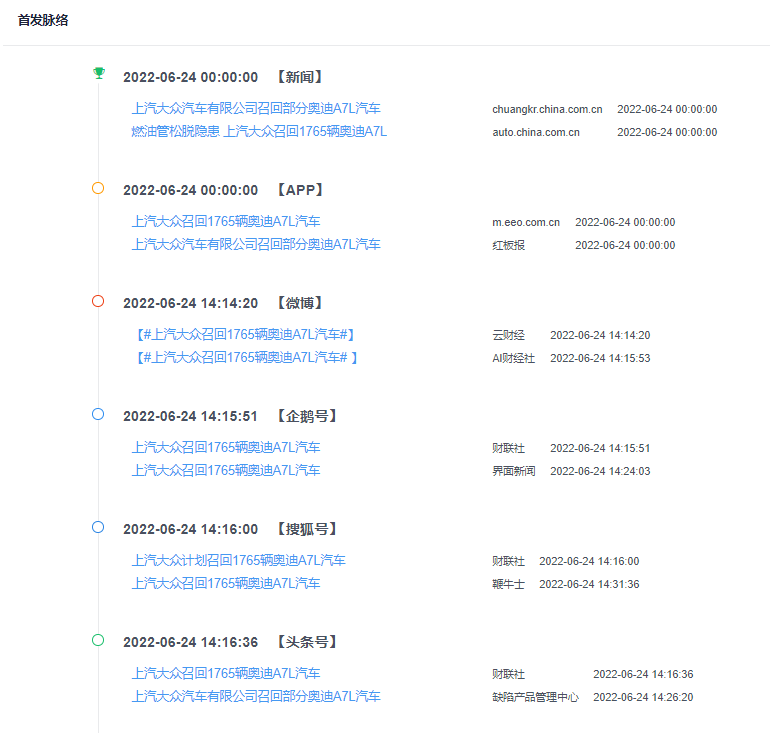
Task: Open the 云财经 Weibo hashtag post
Action: click(245, 334)
